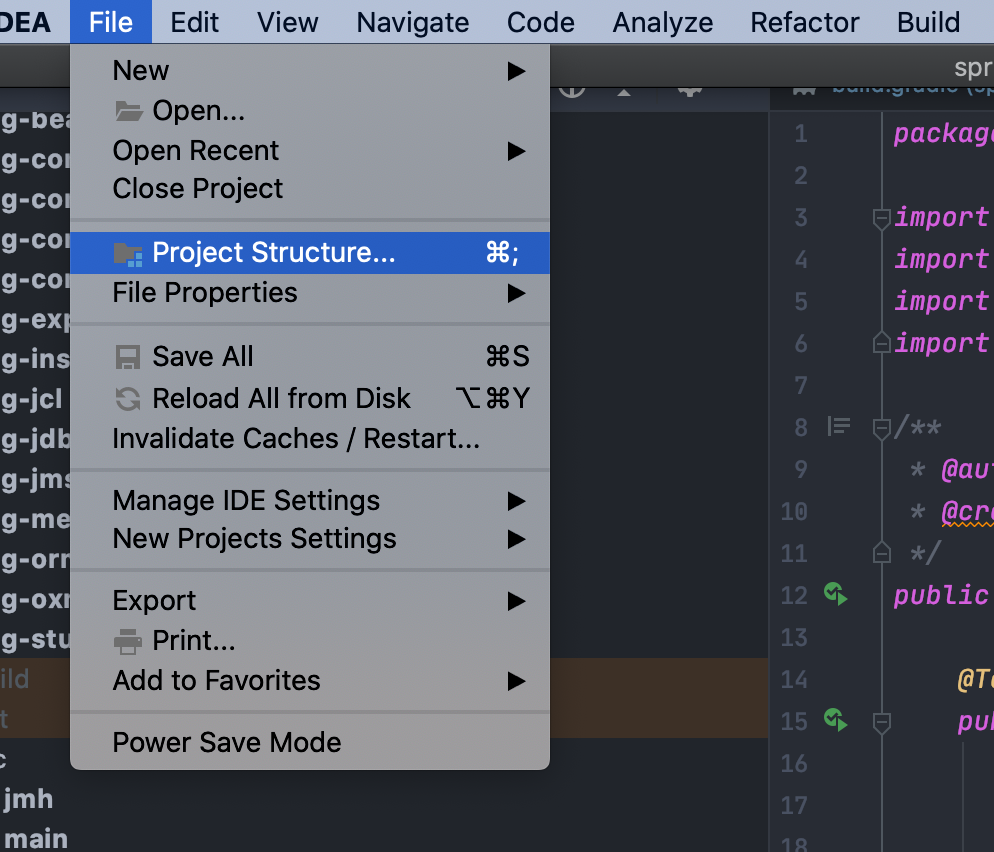The image size is (994, 852).
Task: Toggle Power Save Mode in File menu
Action: point(227,743)
